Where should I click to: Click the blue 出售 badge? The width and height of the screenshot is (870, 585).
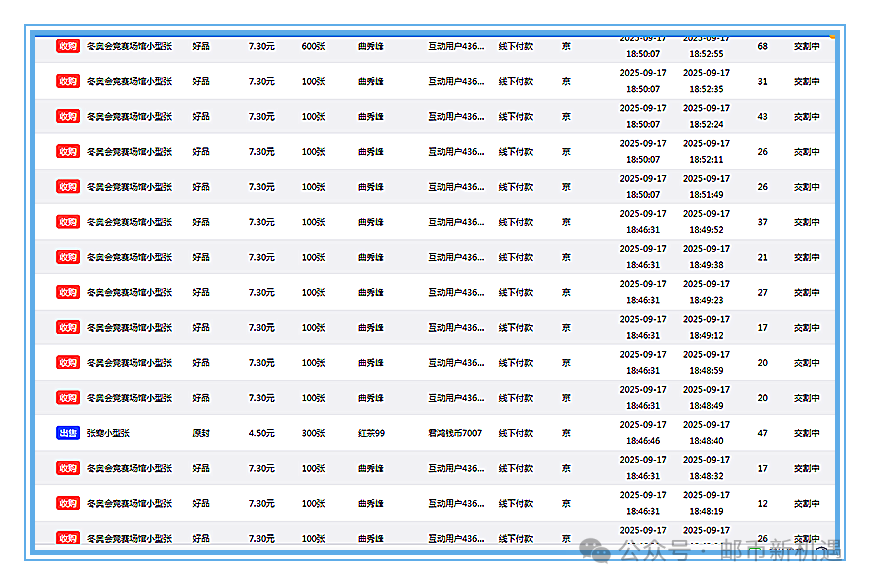(67, 433)
